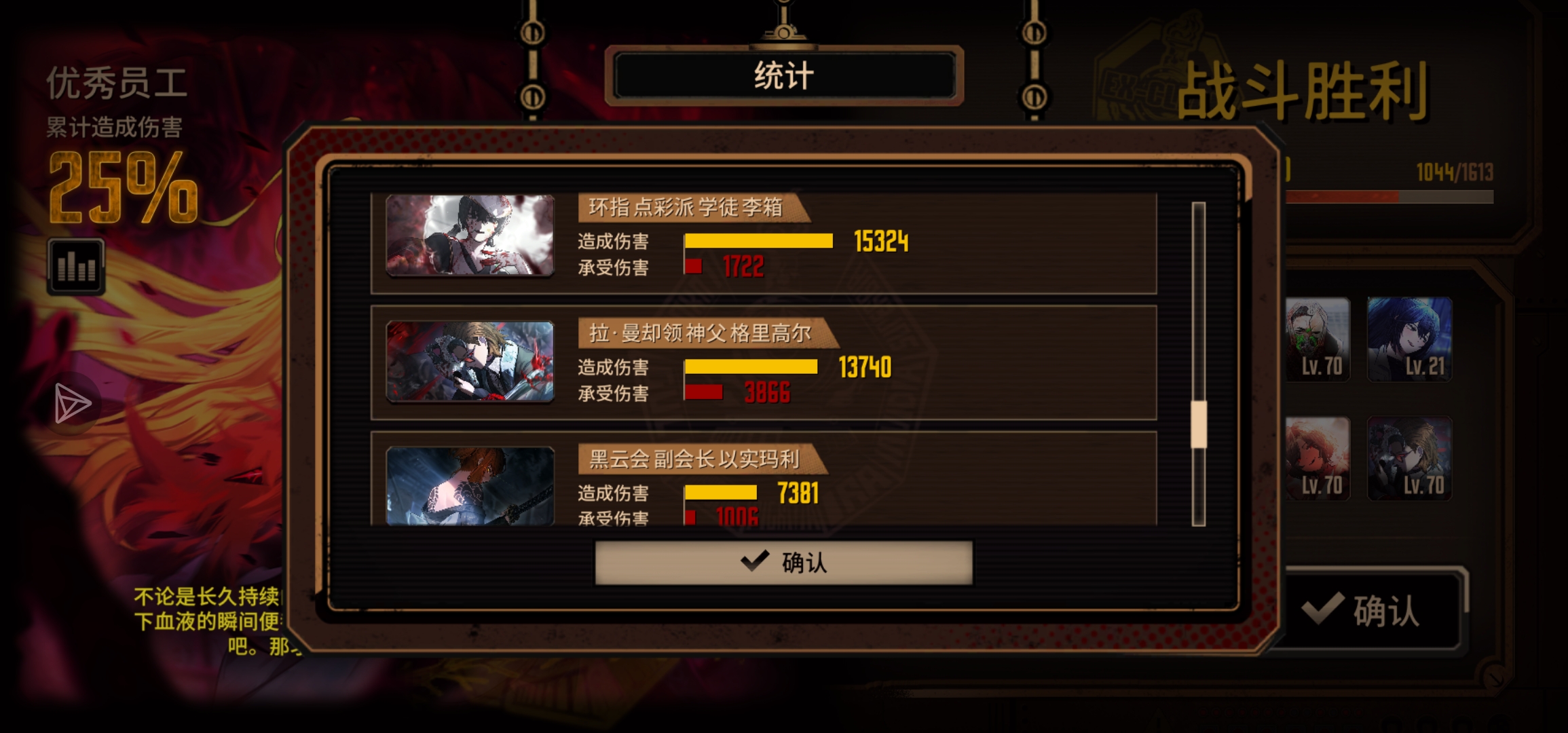Select 黑云会副会长以实玛利 portrait

[470, 485]
